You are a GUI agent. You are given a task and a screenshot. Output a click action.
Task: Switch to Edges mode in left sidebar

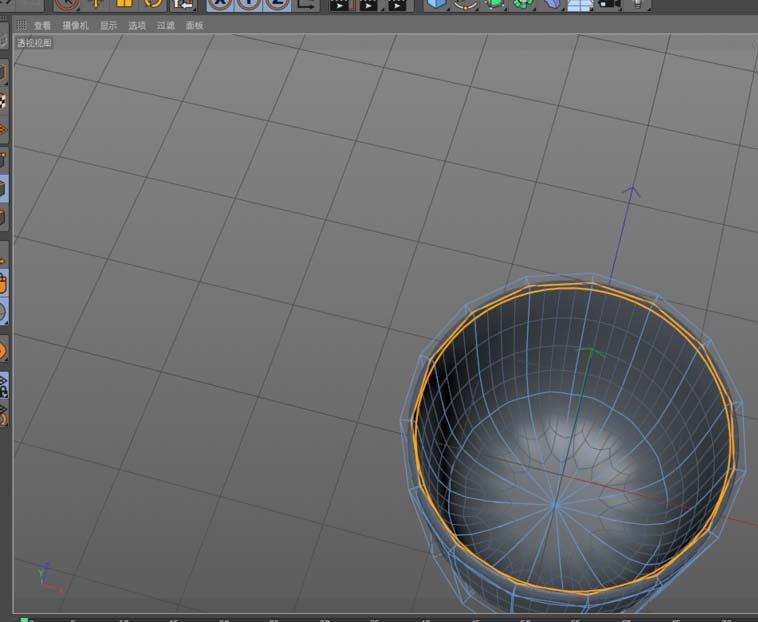4,187
